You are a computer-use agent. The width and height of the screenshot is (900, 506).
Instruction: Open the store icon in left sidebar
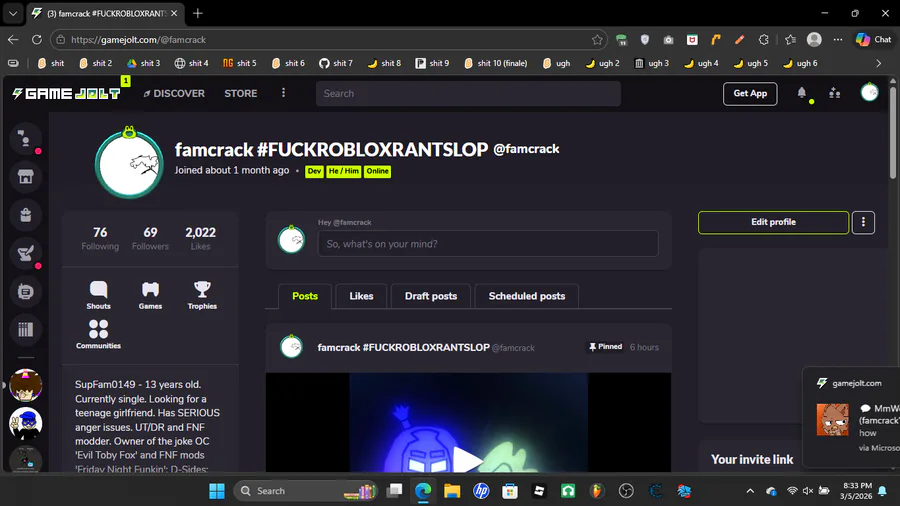coord(25,177)
